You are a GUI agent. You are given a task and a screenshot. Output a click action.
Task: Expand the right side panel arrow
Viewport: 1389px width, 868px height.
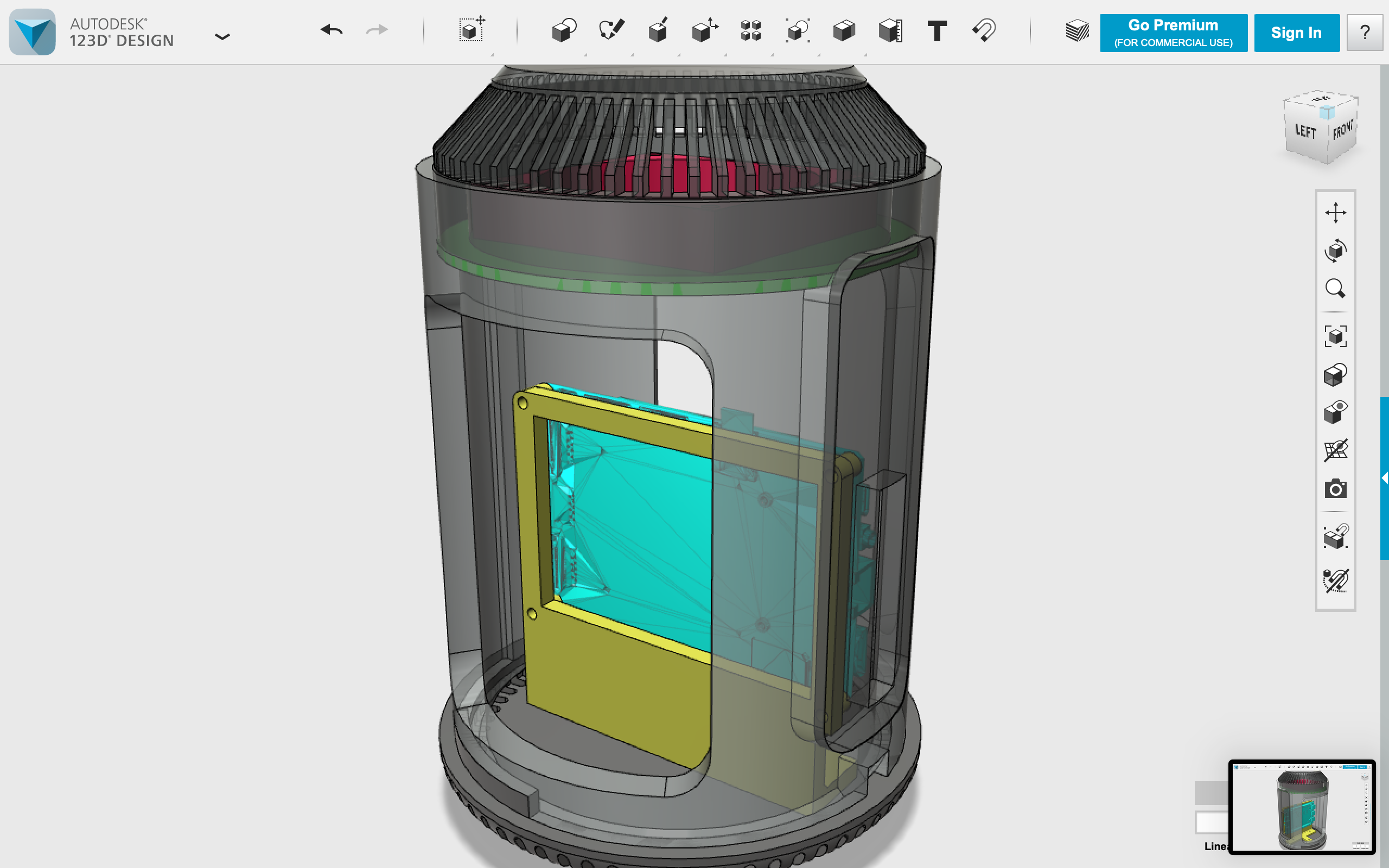tap(1385, 478)
